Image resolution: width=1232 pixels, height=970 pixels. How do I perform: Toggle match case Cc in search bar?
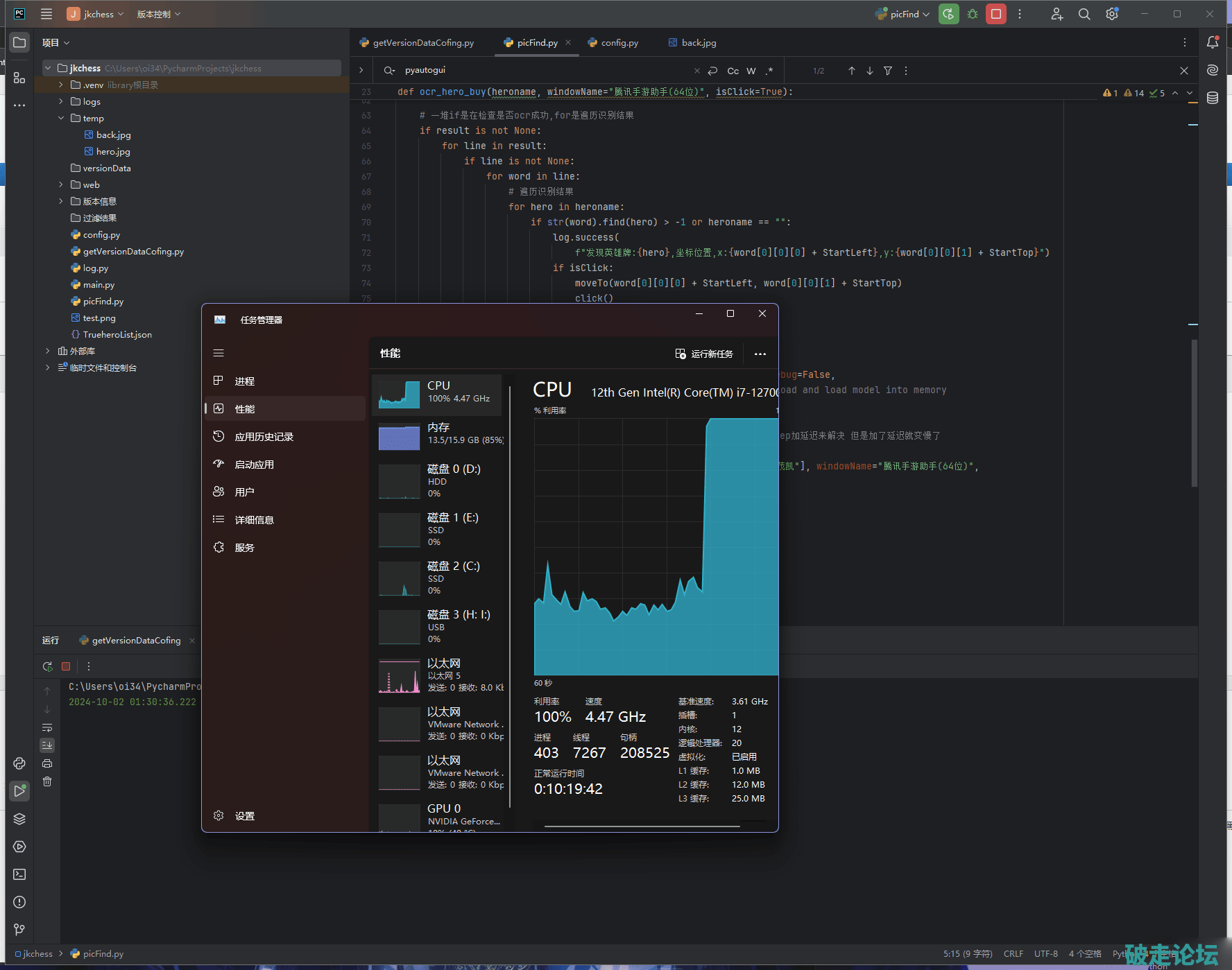pos(733,71)
